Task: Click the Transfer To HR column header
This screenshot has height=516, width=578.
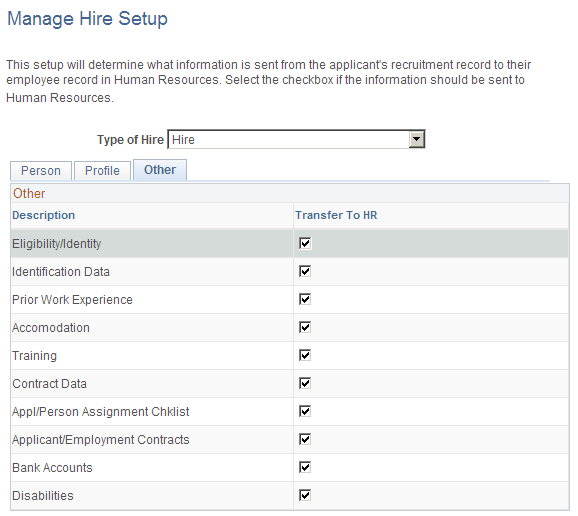Action: pyautogui.click(x=336, y=215)
